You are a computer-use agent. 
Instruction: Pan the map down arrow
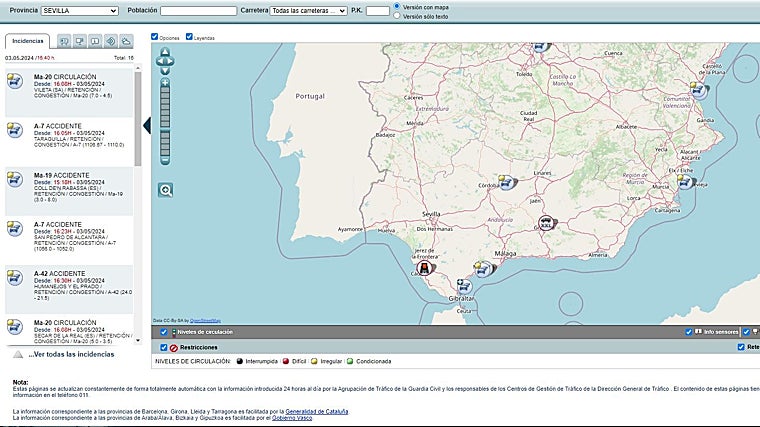click(x=165, y=71)
